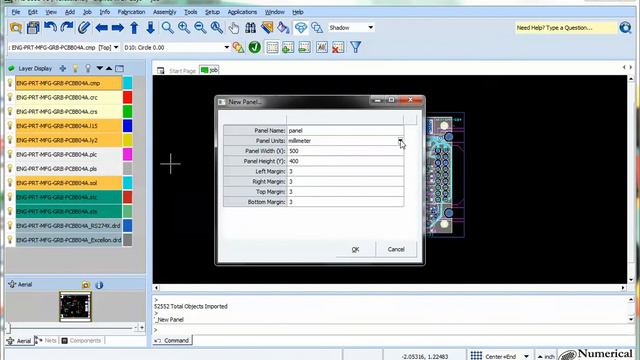Open the Shadow view mode dropdown
The width and height of the screenshot is (640, 360).
click(371, 28)
